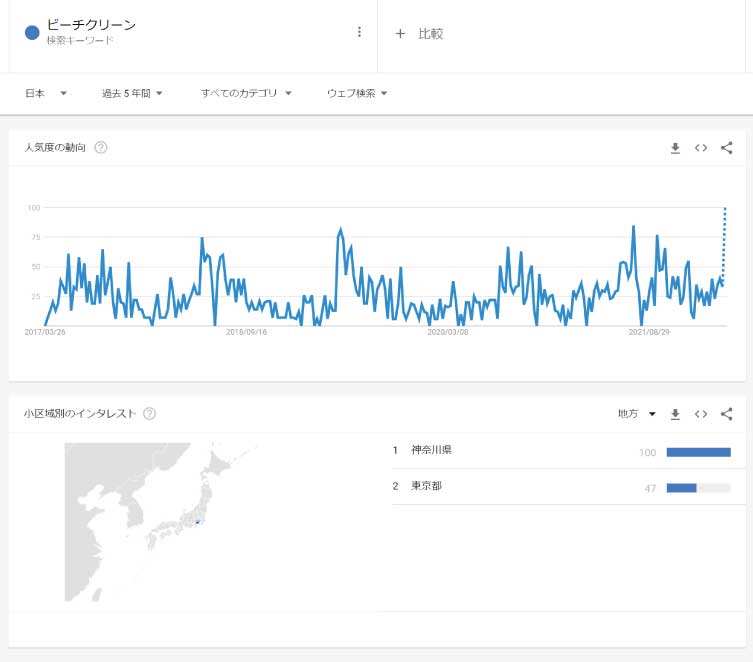Expand the 過去 5 年間 time range dropdown
Image resolution: width=753 pixels, height=662 pixels.
[x=132, y=93]
